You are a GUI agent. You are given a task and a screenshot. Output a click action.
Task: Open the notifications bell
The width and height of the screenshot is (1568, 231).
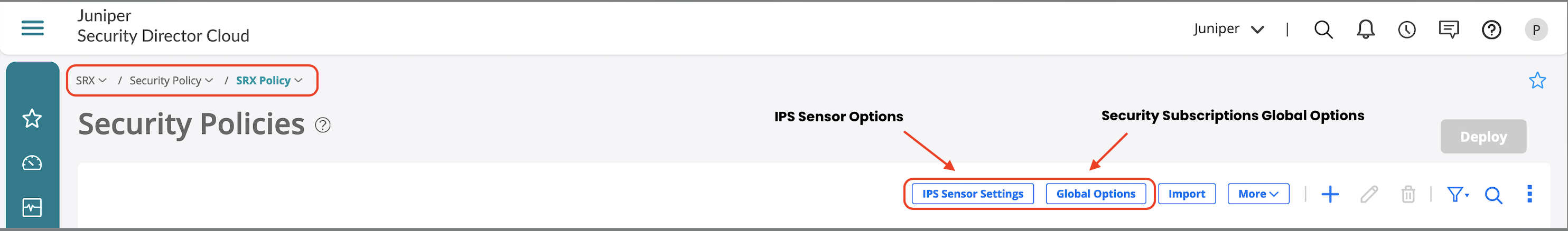[x=1365, y=29]
